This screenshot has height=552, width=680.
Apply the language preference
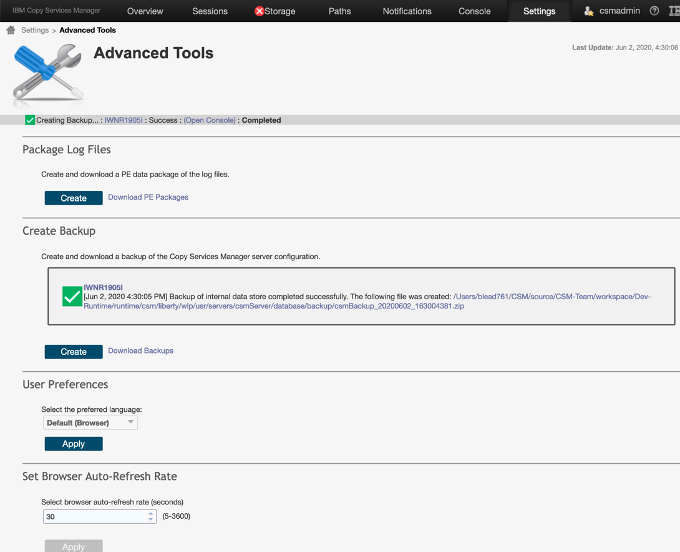click(74, 444)
